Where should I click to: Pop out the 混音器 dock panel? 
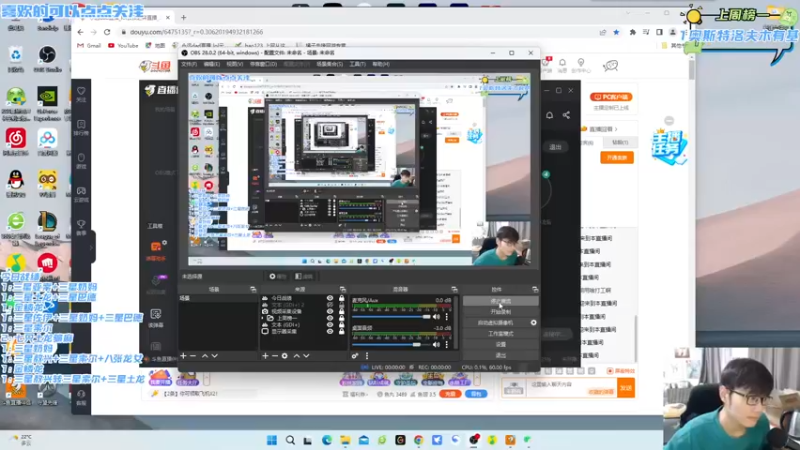(454, 289)
